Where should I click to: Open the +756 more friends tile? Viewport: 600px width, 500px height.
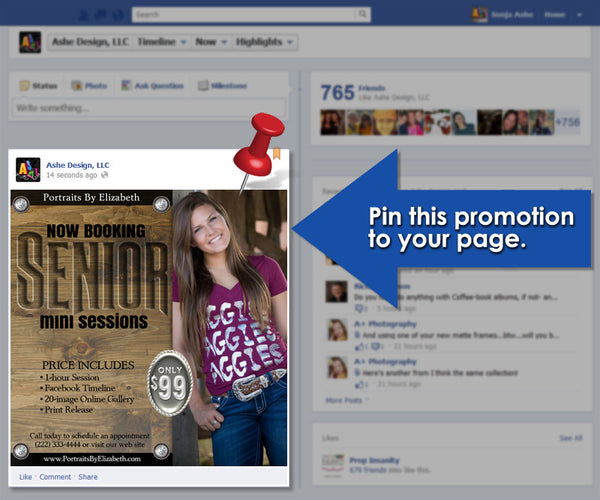pyautogui.click(x=567, y=122)
